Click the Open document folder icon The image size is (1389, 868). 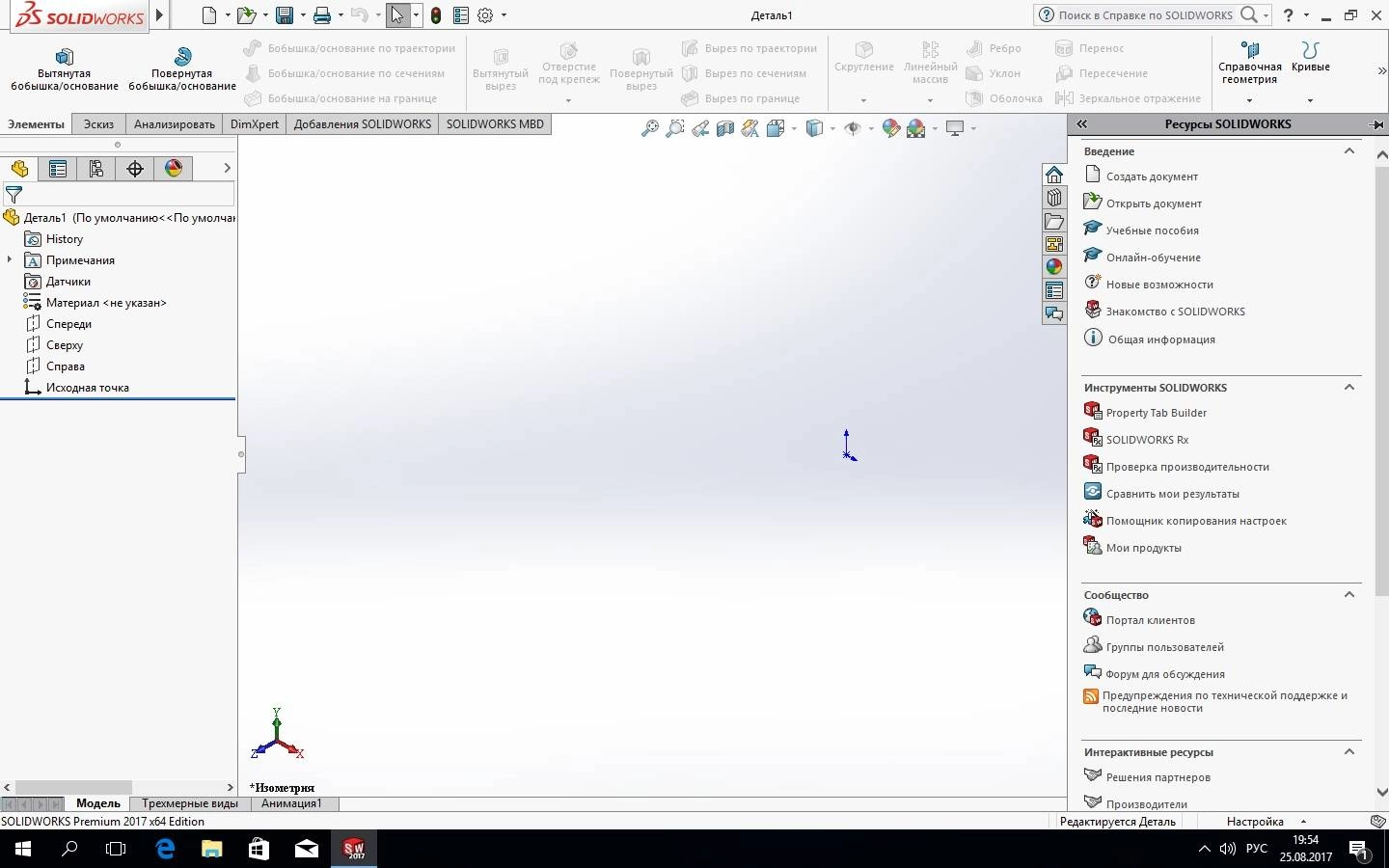click(x=247, y=14)
